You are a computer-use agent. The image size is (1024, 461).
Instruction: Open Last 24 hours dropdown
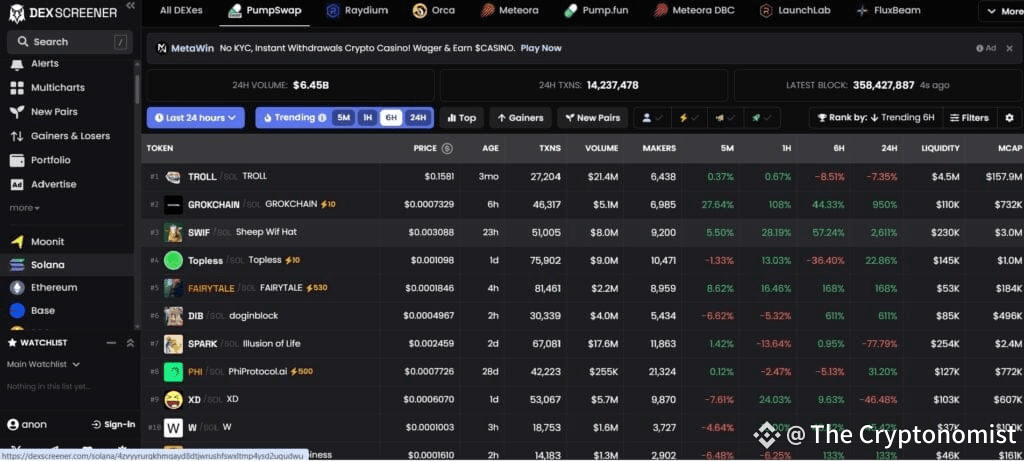point(195,118)
